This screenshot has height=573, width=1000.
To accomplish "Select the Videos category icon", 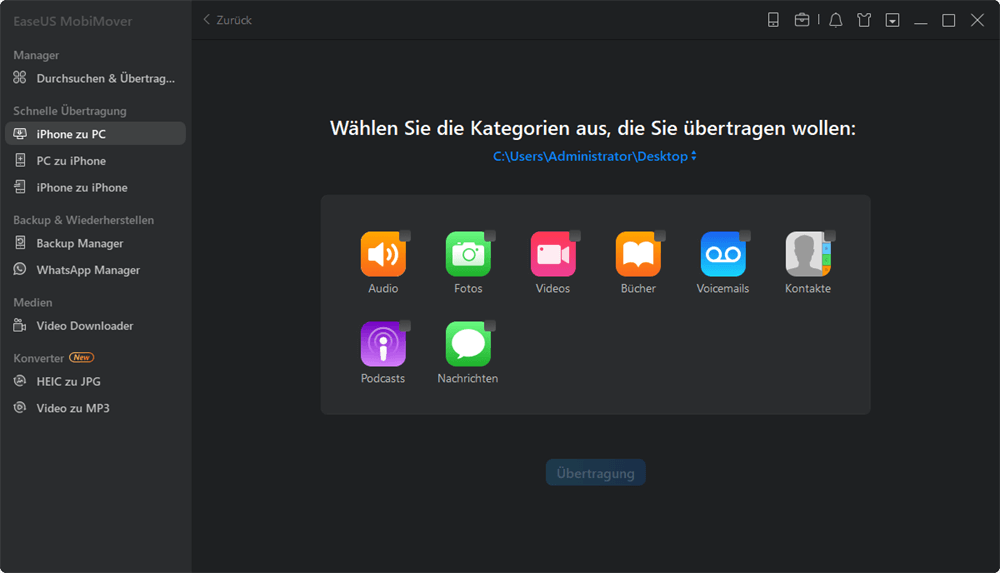I will pyautogui.click(x=553, y=254).
